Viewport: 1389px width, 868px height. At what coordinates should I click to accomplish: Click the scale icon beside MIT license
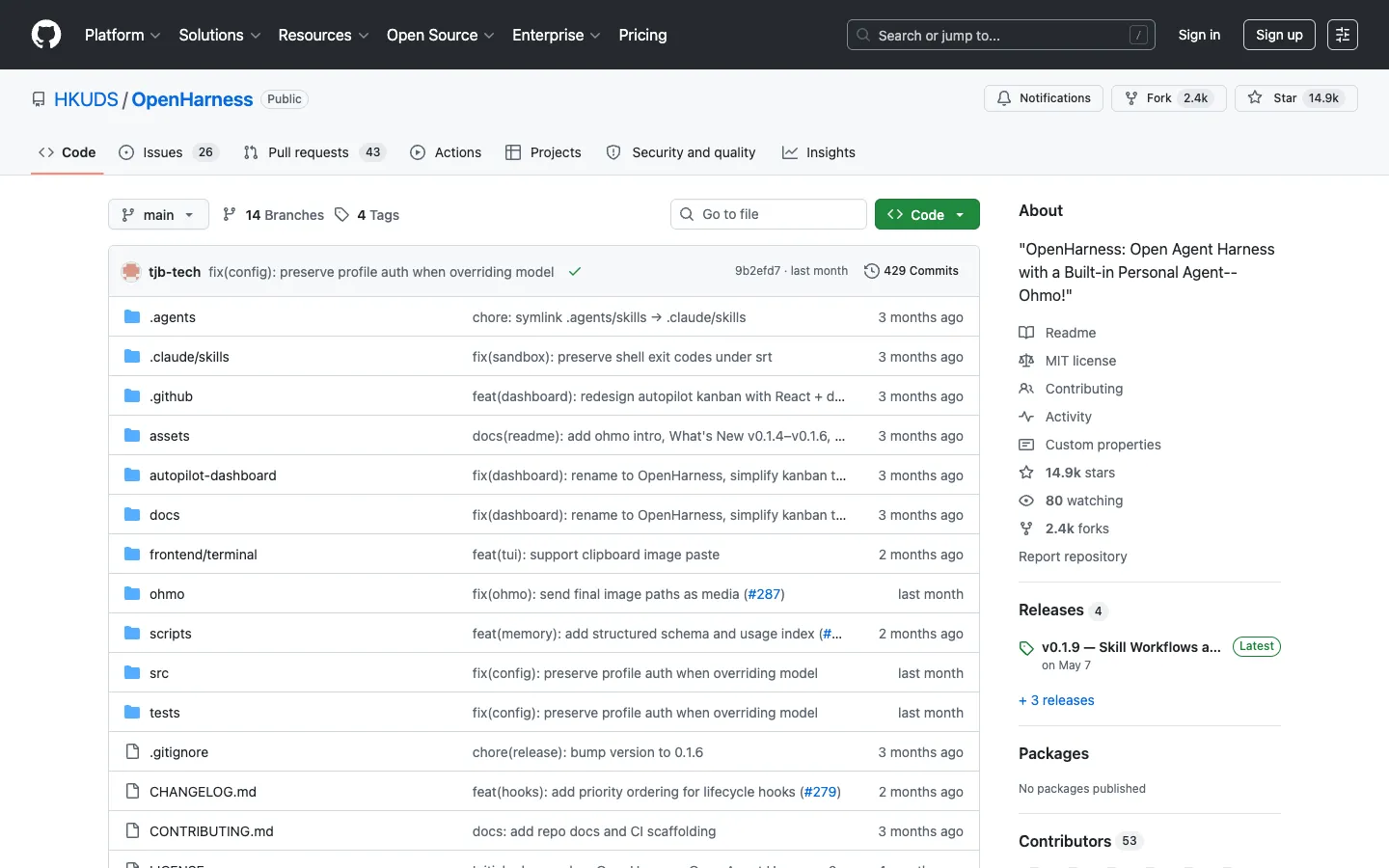1026,361
